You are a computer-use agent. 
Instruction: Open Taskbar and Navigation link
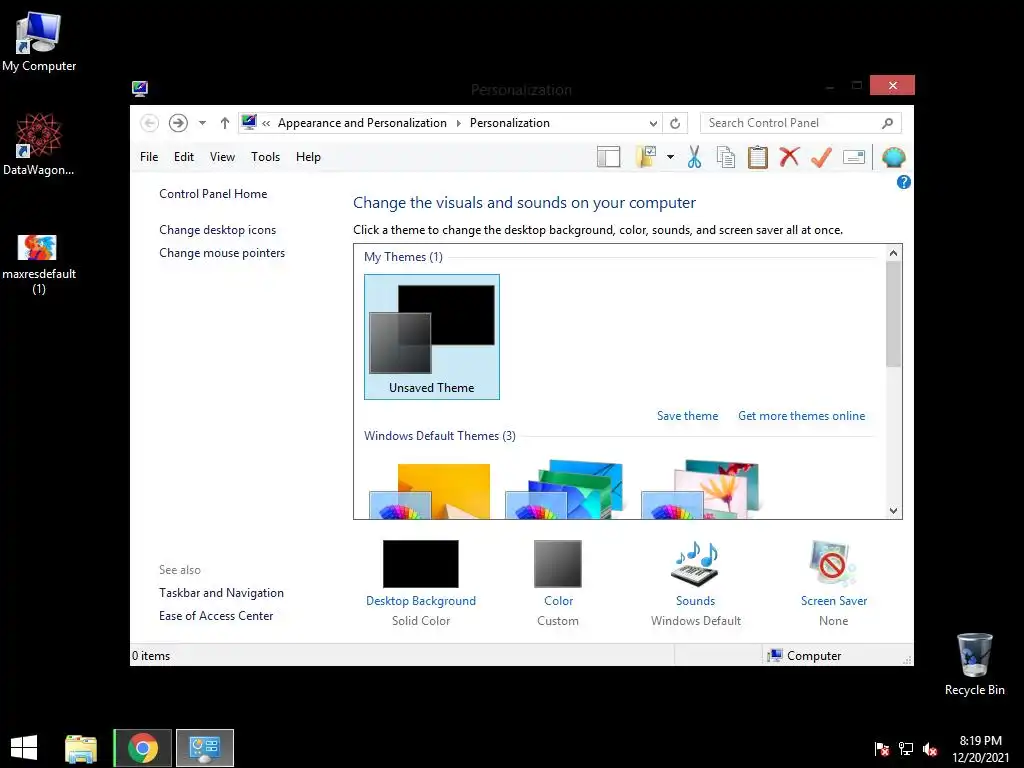pos(221,593)
